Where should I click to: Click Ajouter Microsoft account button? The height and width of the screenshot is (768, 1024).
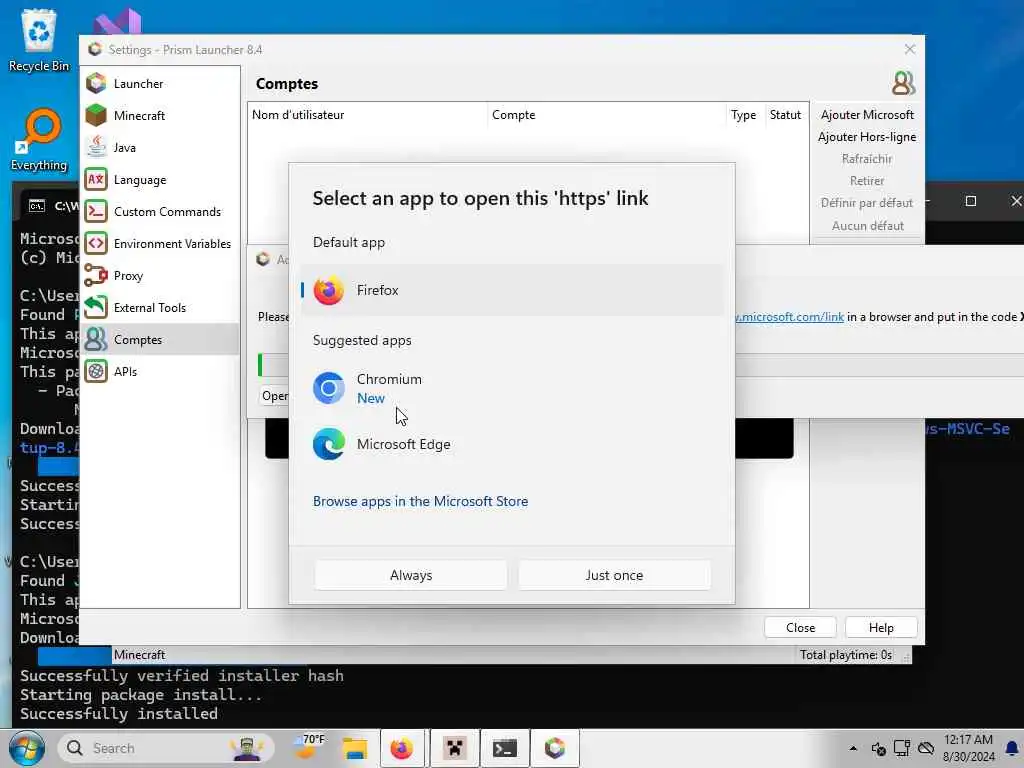[867, 115]
